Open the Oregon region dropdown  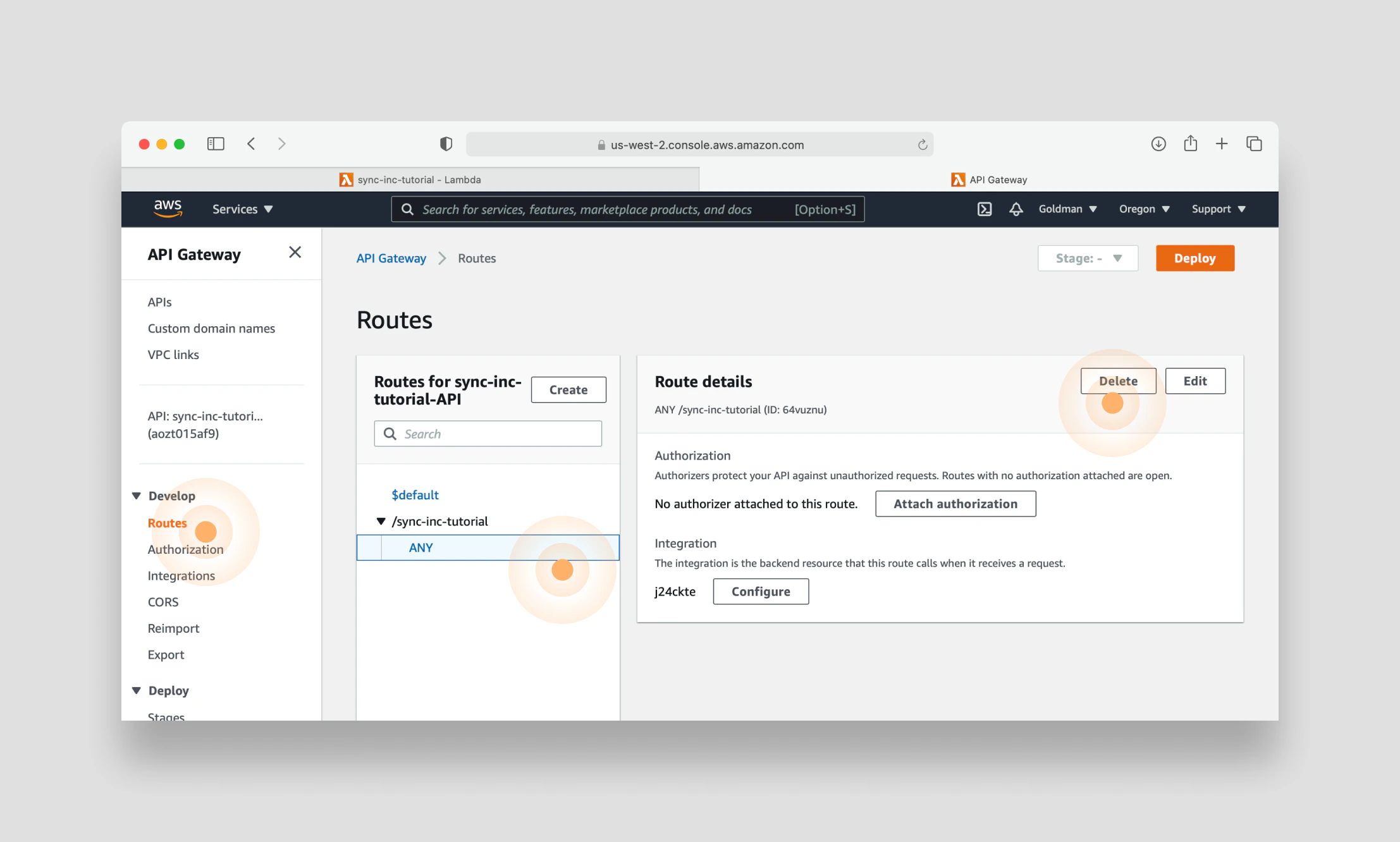1144,209
